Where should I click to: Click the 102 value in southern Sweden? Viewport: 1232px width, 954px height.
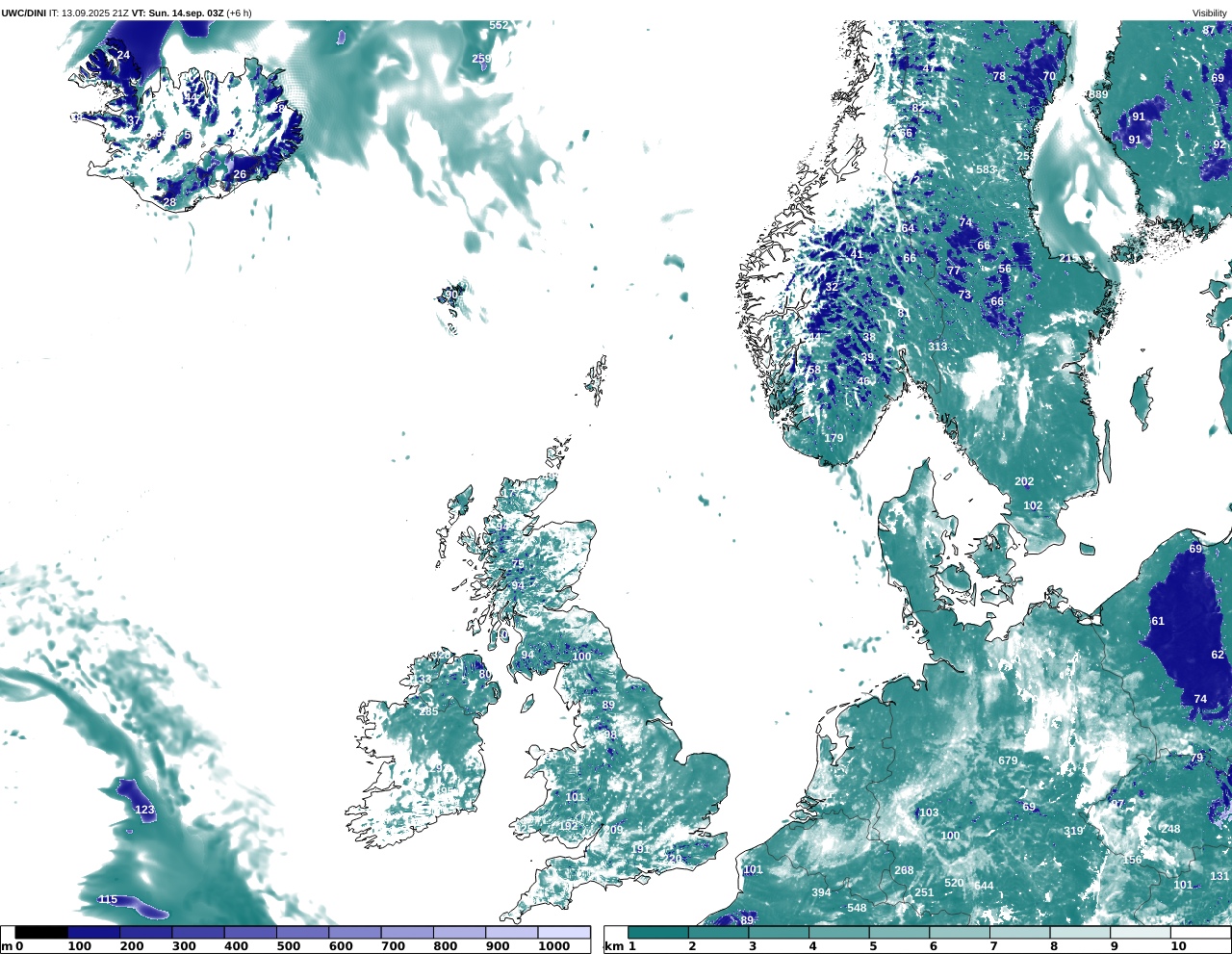[1033, 505]
